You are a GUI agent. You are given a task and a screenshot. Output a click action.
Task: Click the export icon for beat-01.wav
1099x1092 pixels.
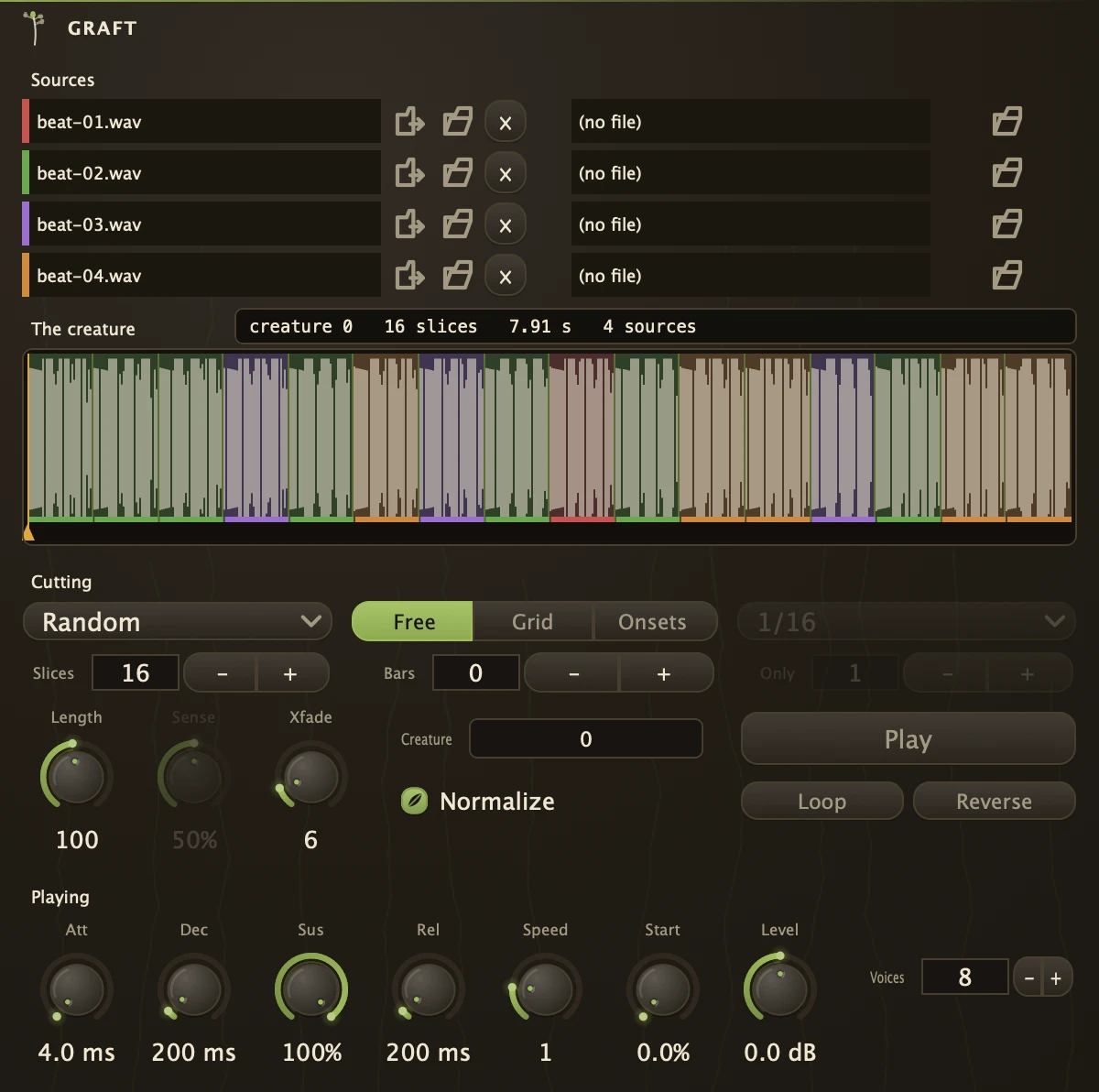[x=409, y=122]
